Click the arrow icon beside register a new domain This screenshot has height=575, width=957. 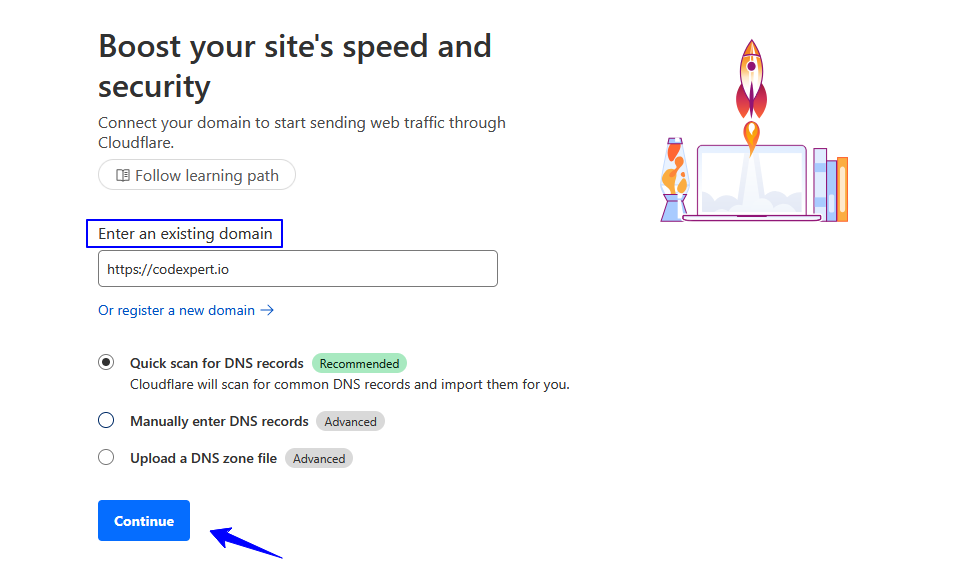267,310
